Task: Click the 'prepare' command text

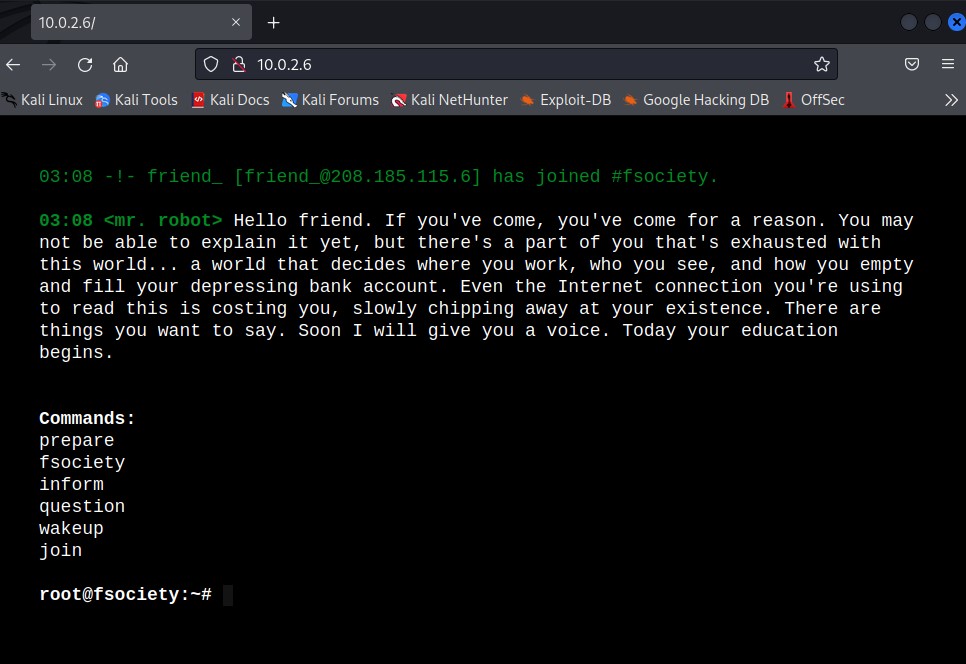Action: pyautogui.click(x=76, y=440)
